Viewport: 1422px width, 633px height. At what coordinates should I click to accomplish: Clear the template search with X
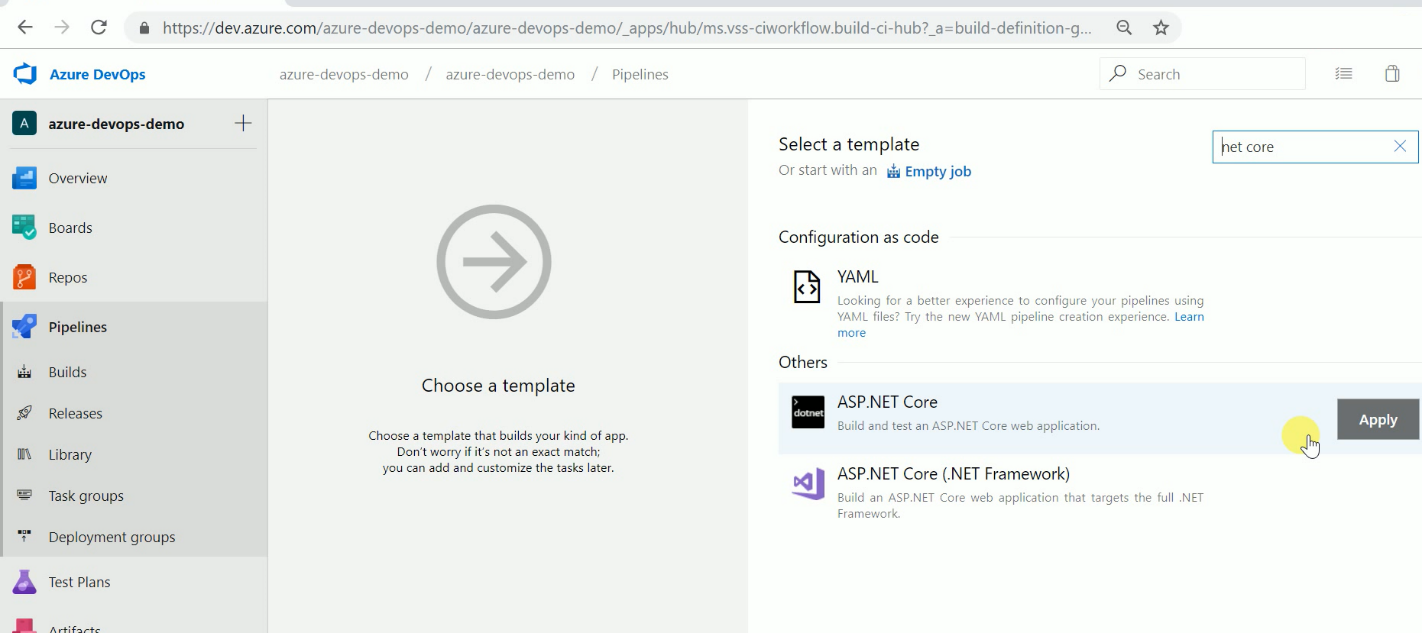(x=1400, y=146)
